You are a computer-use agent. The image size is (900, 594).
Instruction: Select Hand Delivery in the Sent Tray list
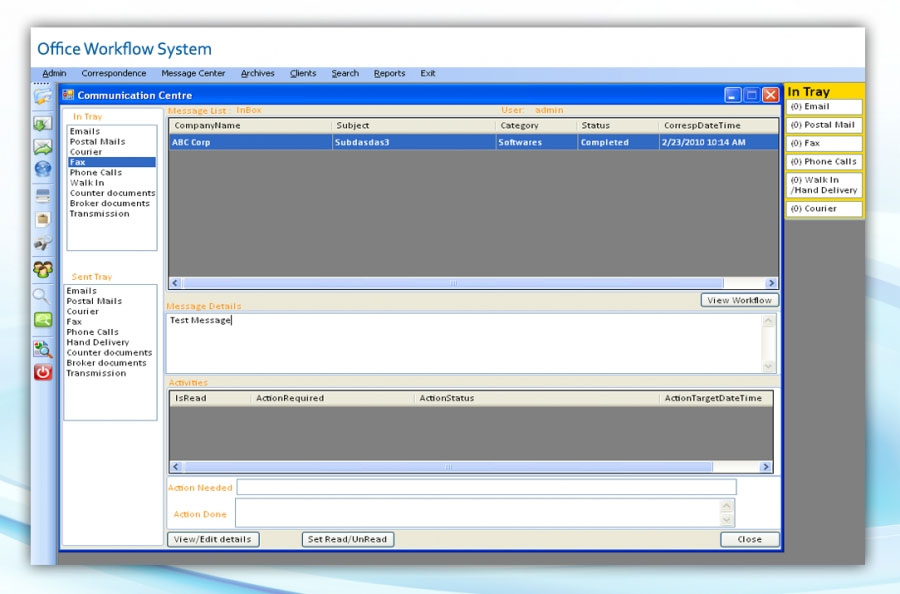pyautogui.click(x=98, y=343)
